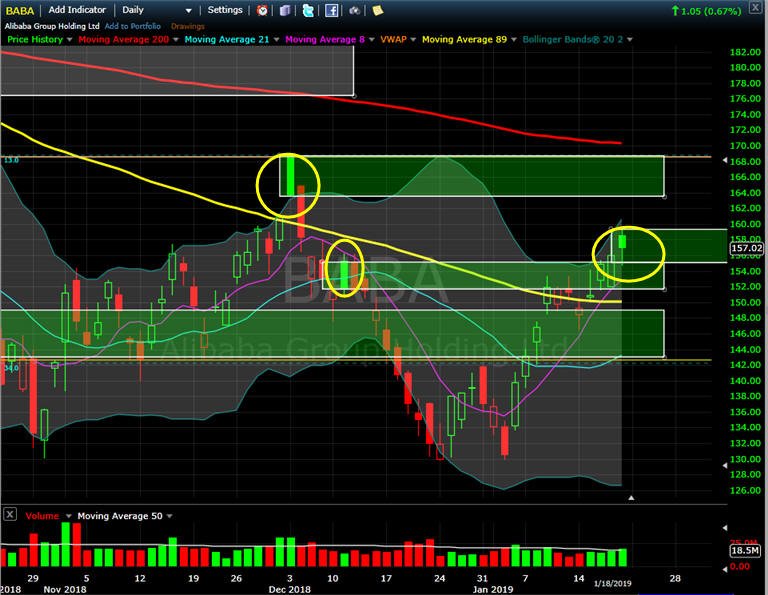Open Bollinger Bands 20 2 options arrow
The height and width of the screenshot is (595, 768).
630,40
